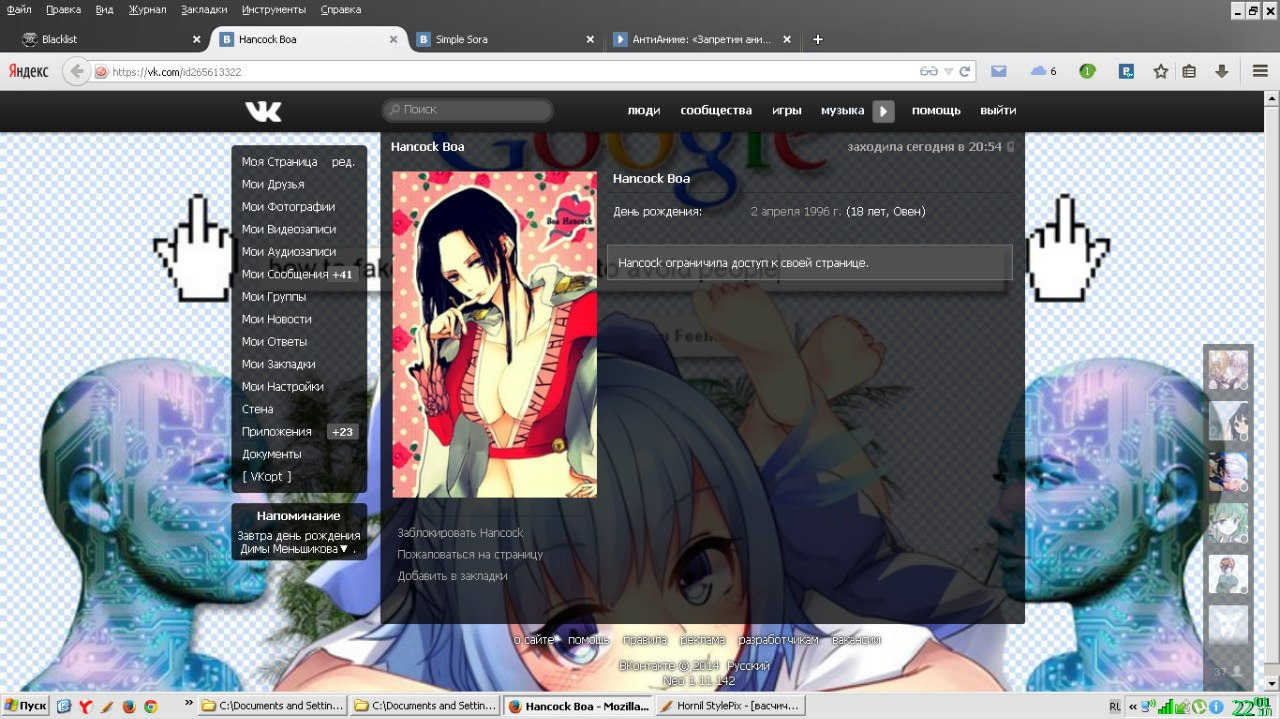Switch to Hornil StylePix taskbar window
Viewport: 1280px width, 719px height.
tap(730, 706)
